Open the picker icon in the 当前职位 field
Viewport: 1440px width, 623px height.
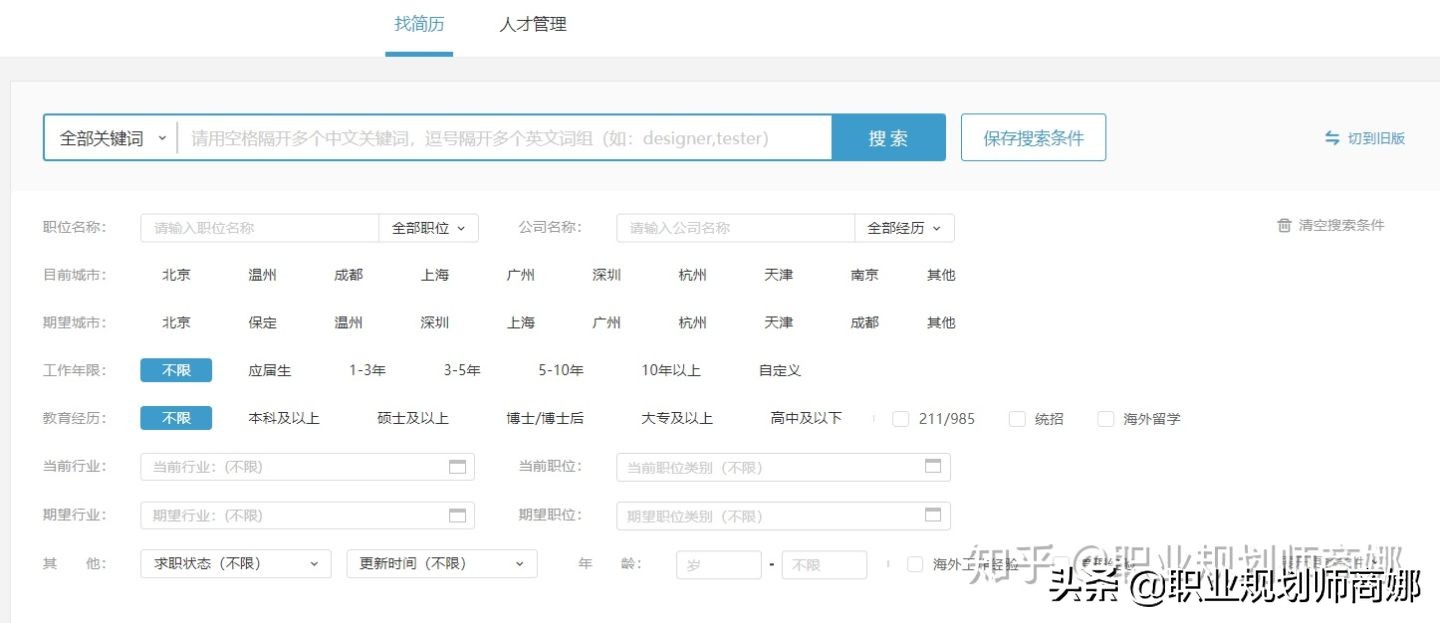pyautogui.click(x=933, y=466)
